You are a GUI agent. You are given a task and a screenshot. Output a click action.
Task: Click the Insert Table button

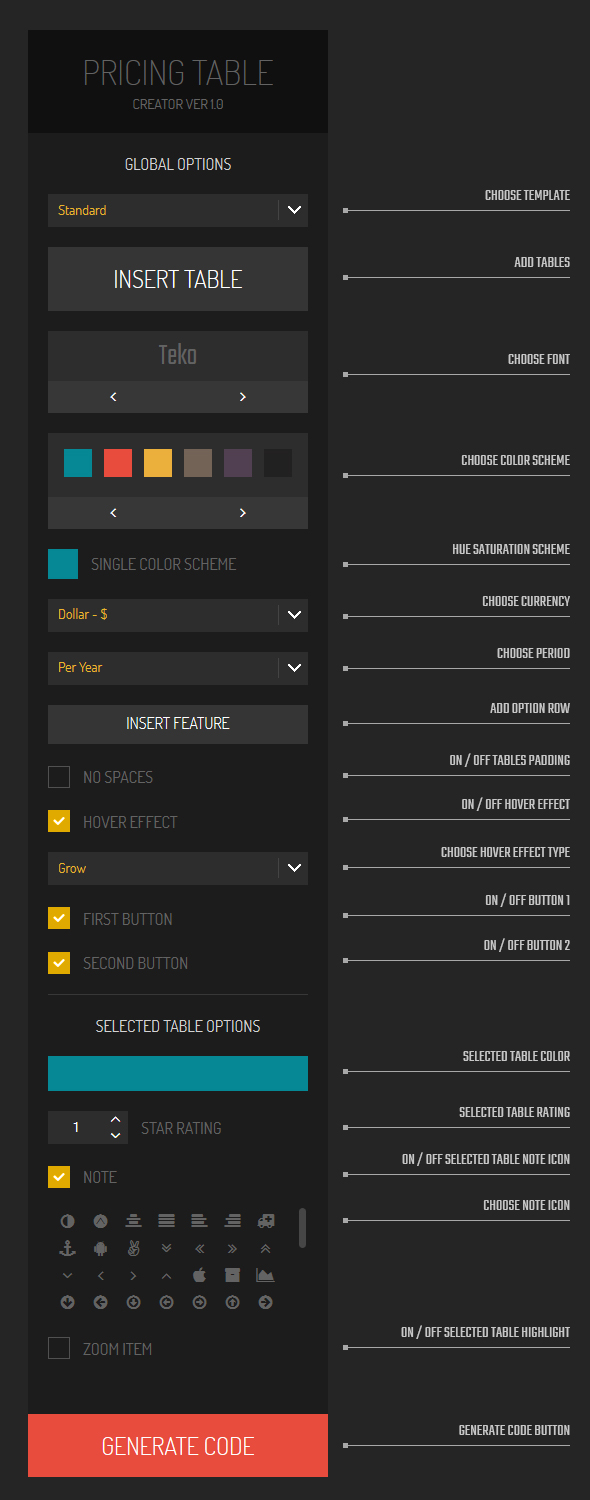click(x=178, y=279)
